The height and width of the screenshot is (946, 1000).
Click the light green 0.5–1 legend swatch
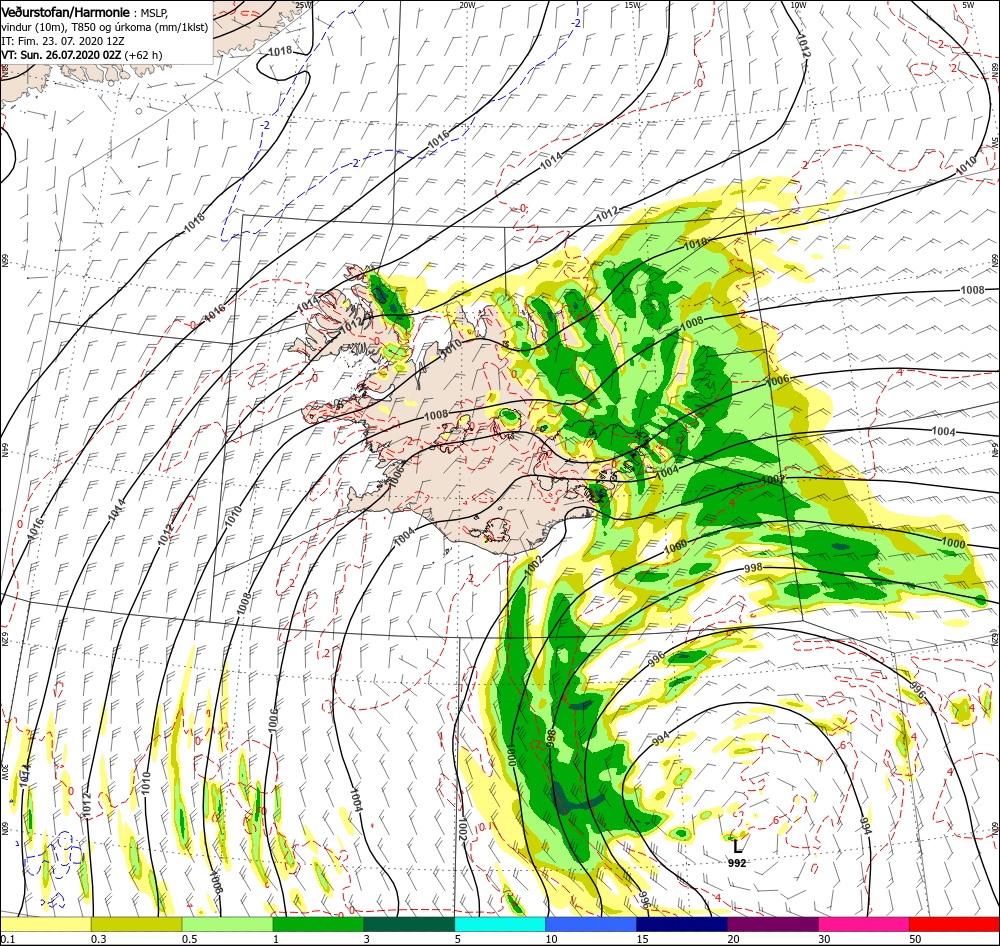227,924
